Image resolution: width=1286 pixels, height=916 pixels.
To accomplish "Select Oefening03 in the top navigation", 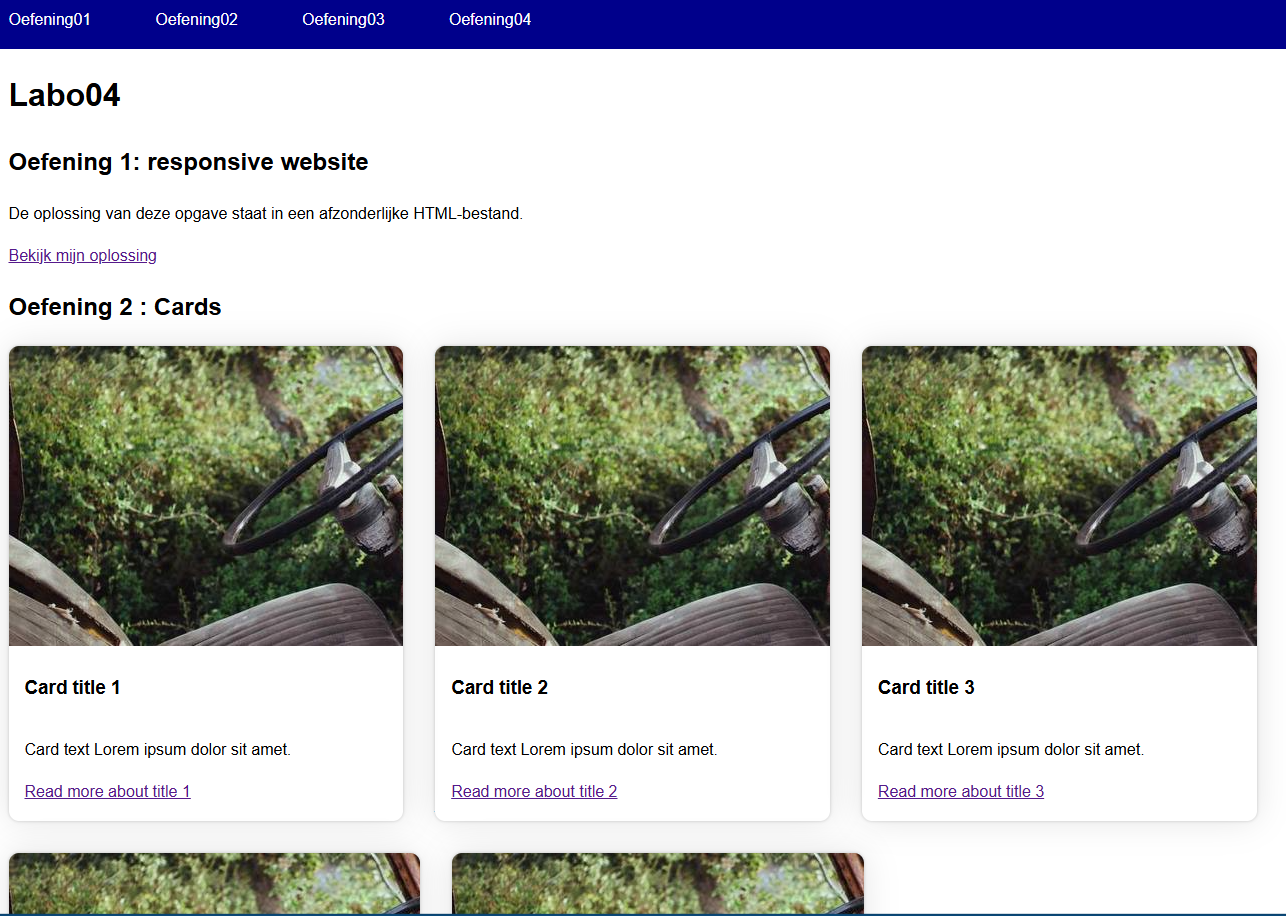I will pyautogui.click(x=343, y=20).
